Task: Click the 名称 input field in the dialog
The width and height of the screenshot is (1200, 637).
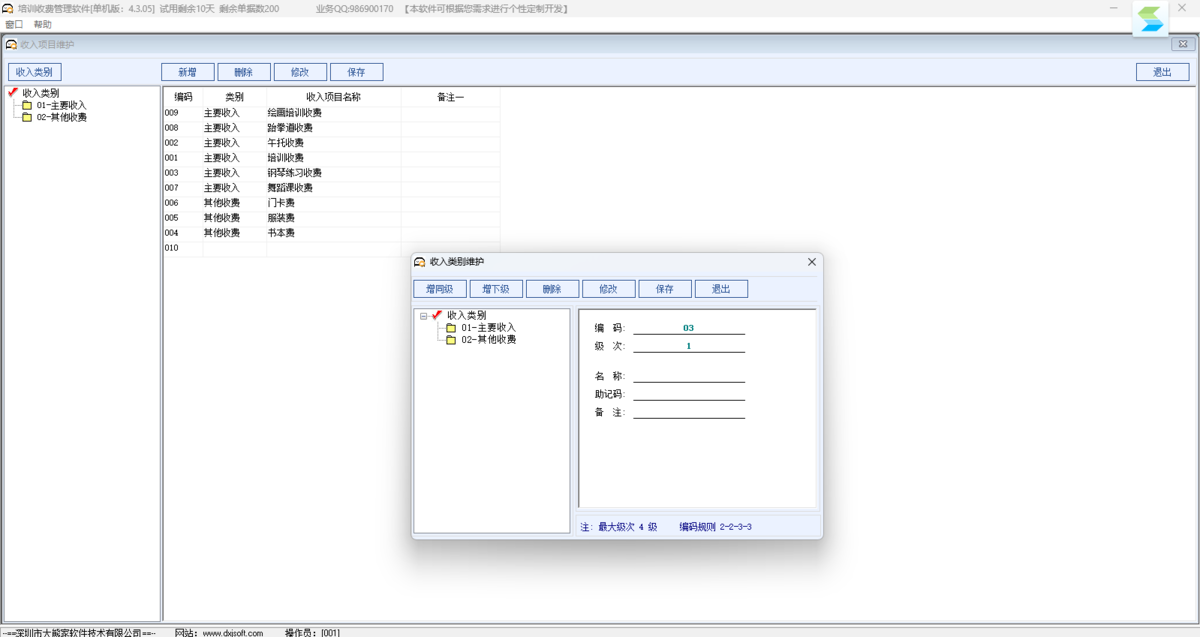Action: point(689,376)
